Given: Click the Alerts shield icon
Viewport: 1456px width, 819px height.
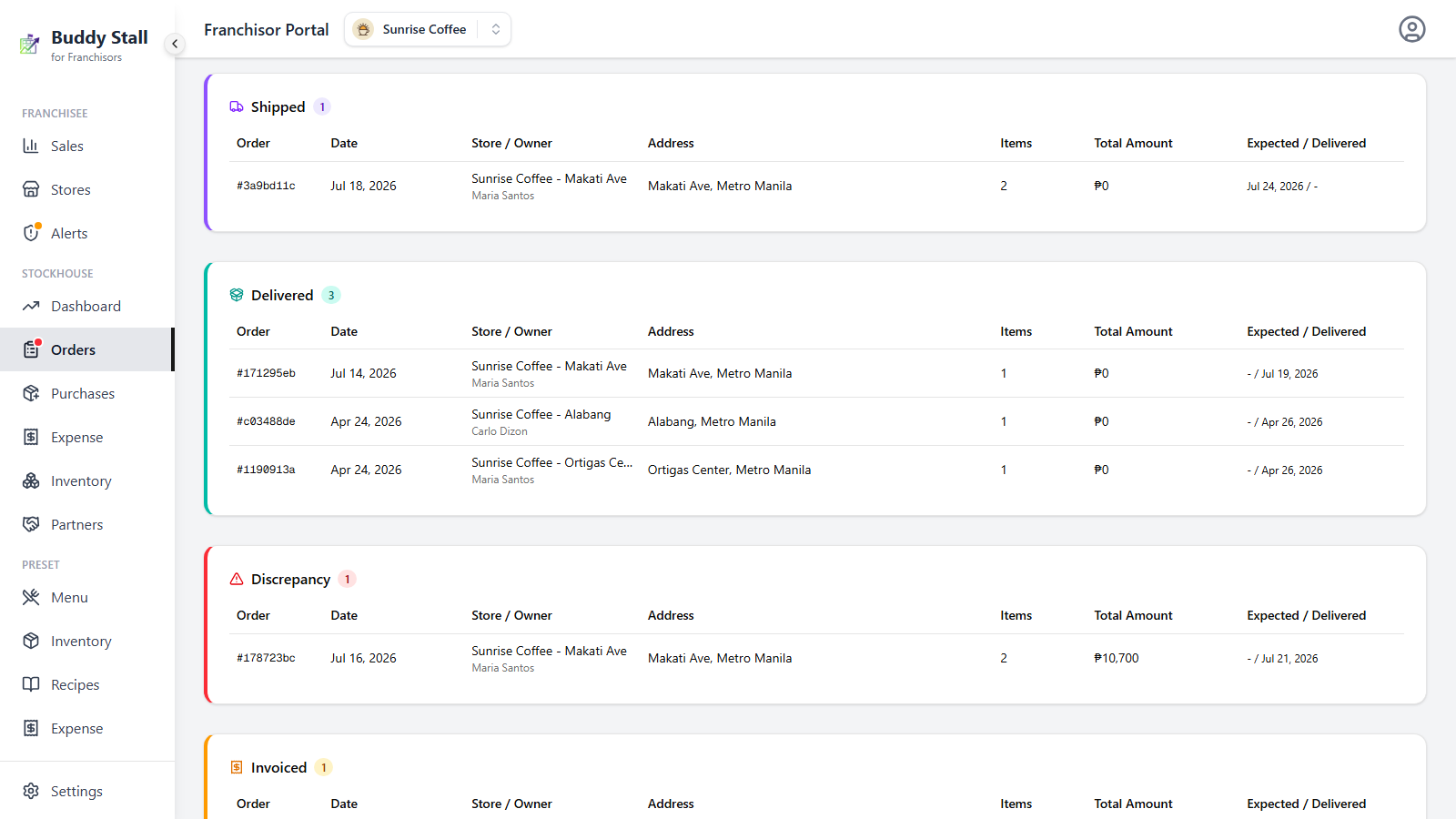Looking at the screenshot, I should point(31,233).
